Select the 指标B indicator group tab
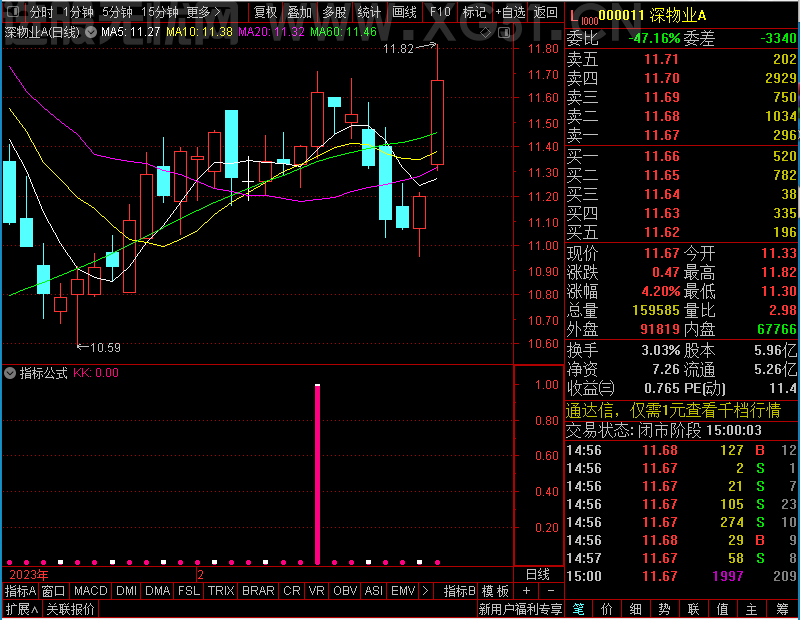 pyautogui.click(x=460, y=591)
